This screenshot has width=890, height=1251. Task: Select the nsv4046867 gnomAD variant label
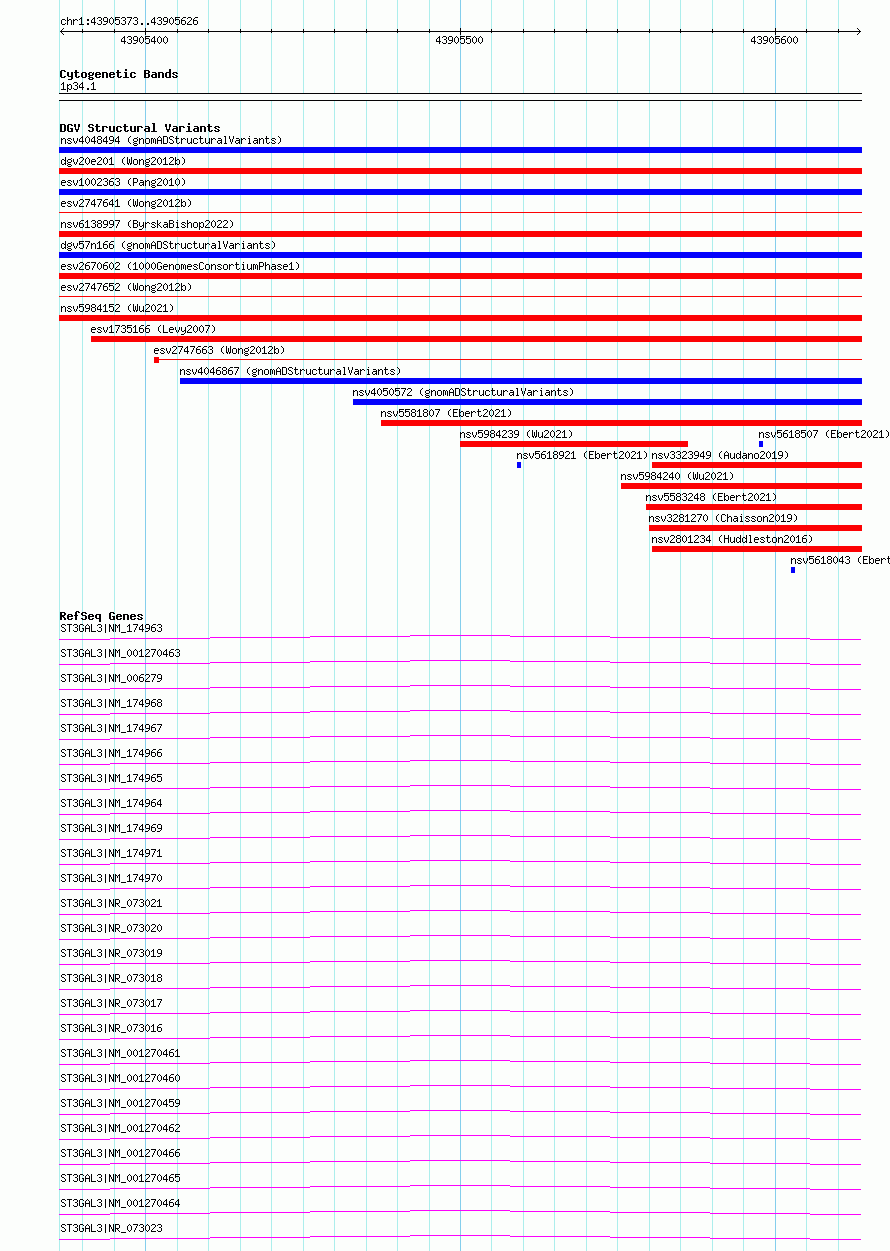(290, 371)
